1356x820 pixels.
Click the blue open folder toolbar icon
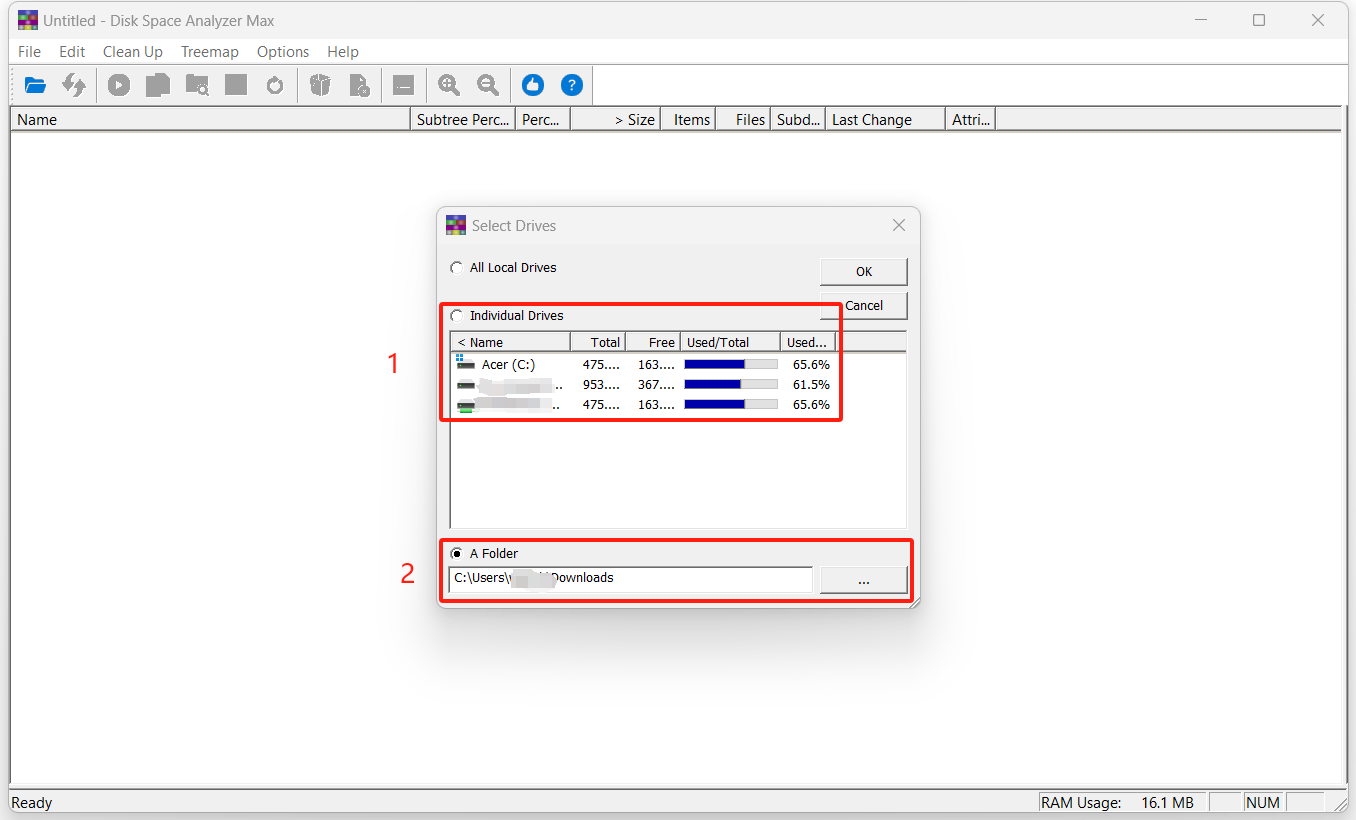pos(36,86)
